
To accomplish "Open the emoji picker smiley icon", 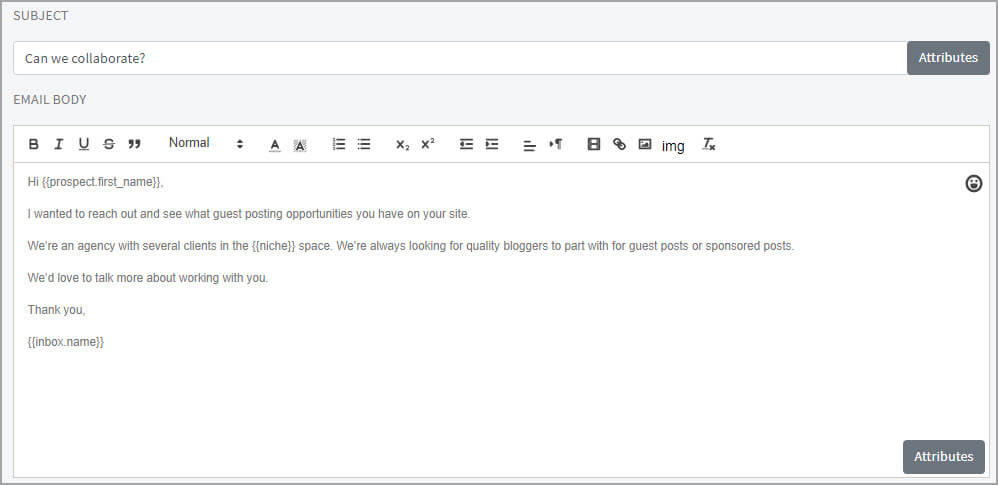I will click(x=973, y=183).
